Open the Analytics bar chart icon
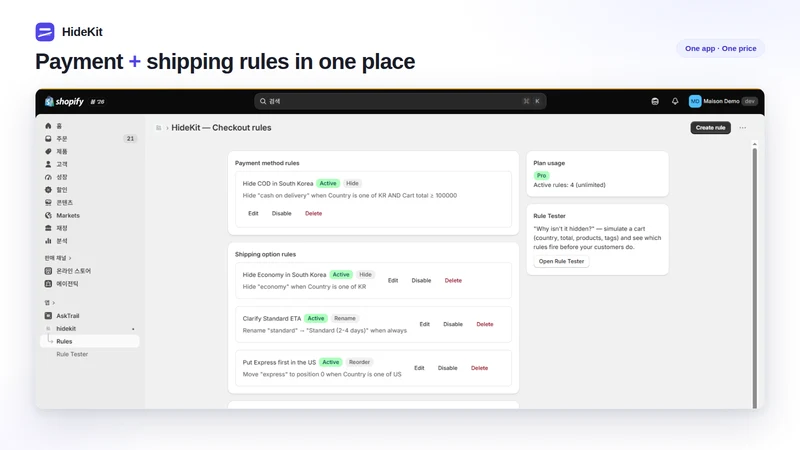 (x=48, y=241)
